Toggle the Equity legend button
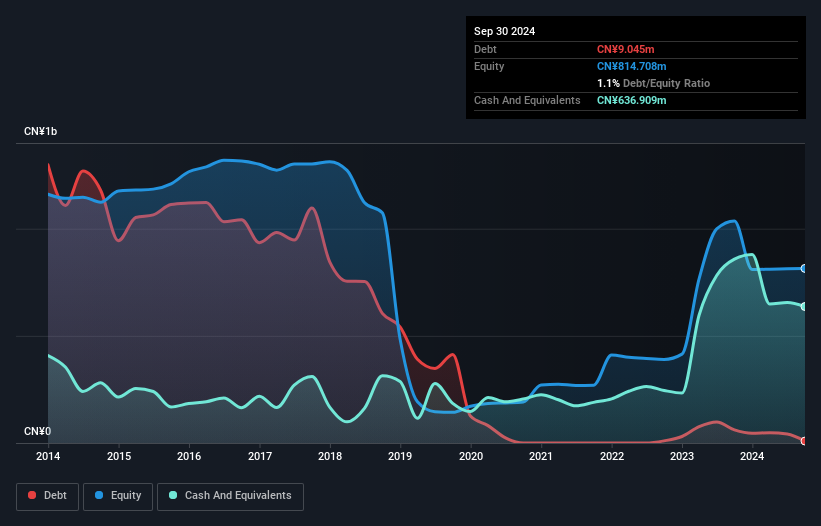The image size is (821, 526). click(118, 496)
